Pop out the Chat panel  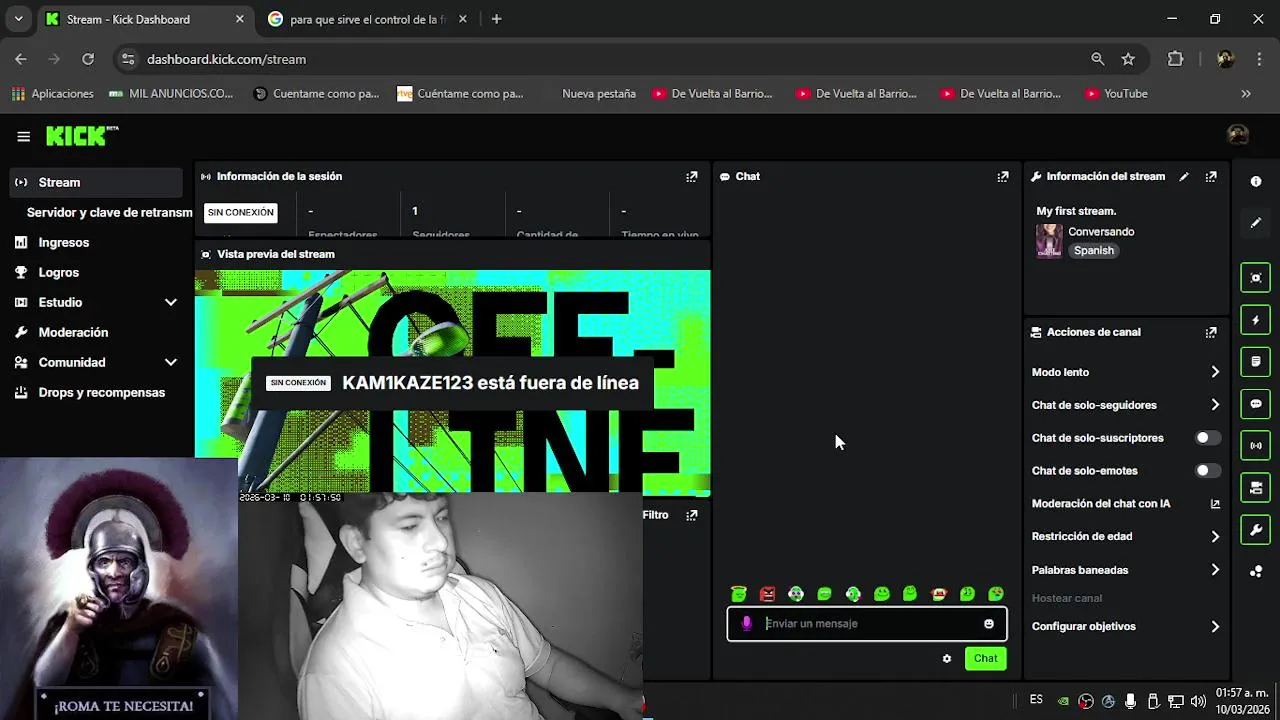coord(1003,176)
